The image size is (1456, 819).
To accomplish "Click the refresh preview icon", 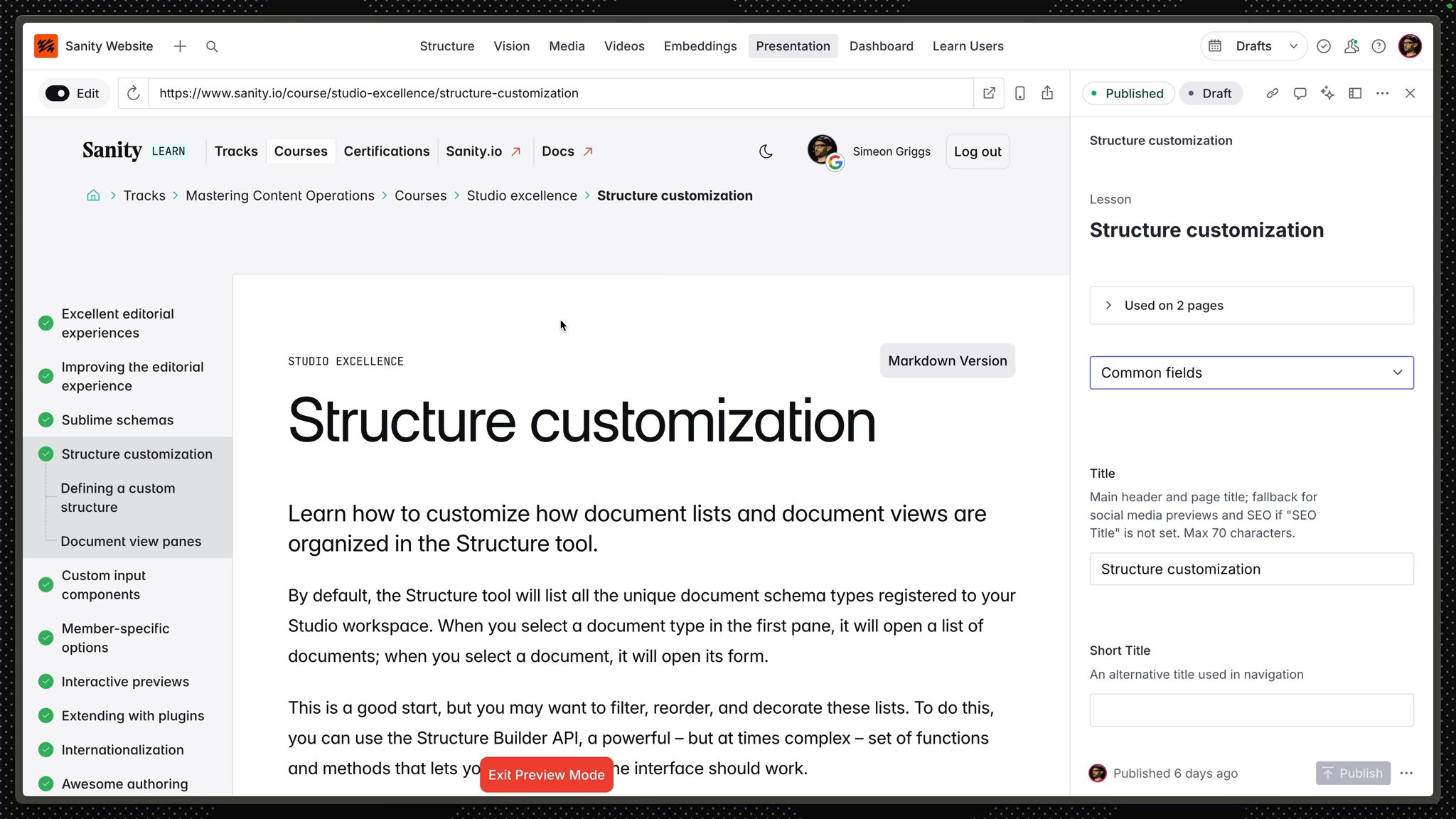I will (133, 93).
